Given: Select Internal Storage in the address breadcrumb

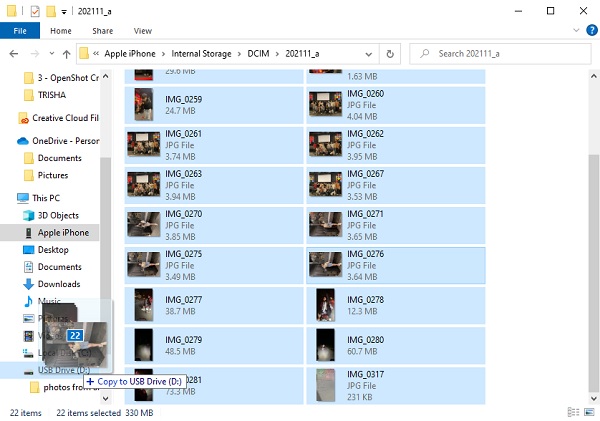Looking at the screenshot, I should [201, 54].
